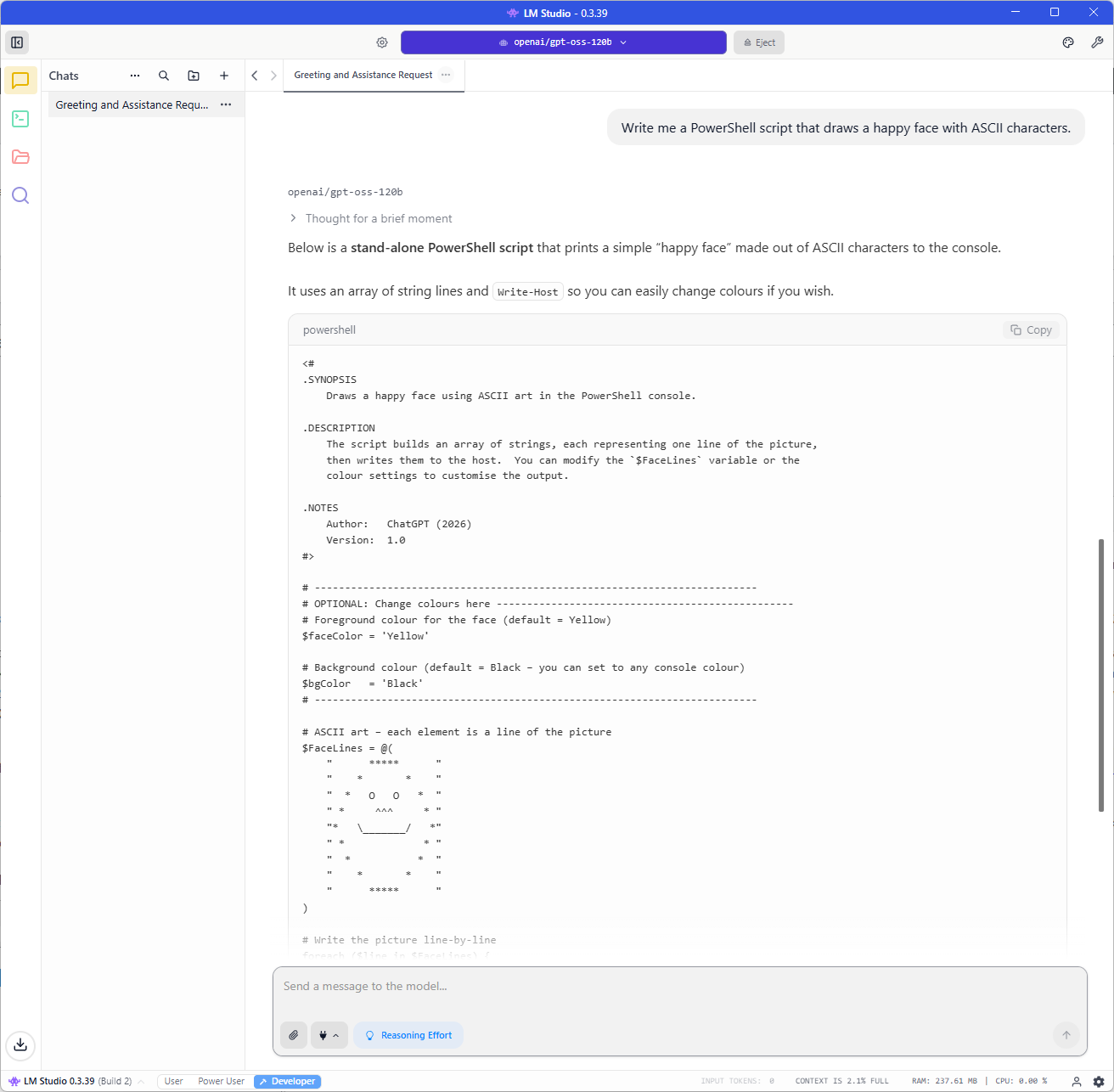Image resolution: width=1114 pixels, height=1092 pixels.
Task: Toggle the left sidebar panel icon
Action: tap(17, 42)
